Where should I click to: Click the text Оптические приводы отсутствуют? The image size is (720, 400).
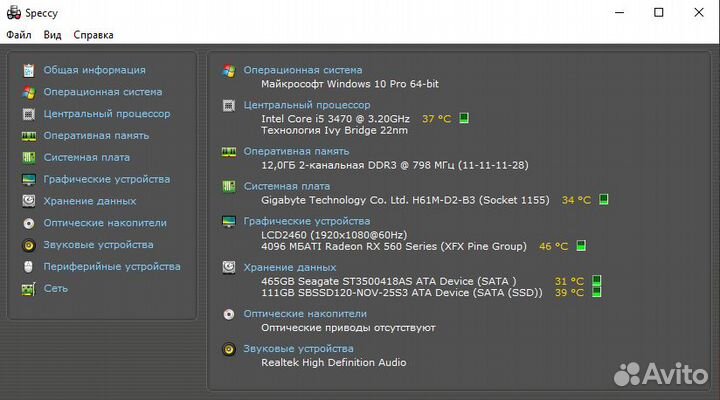pos(348,328)
